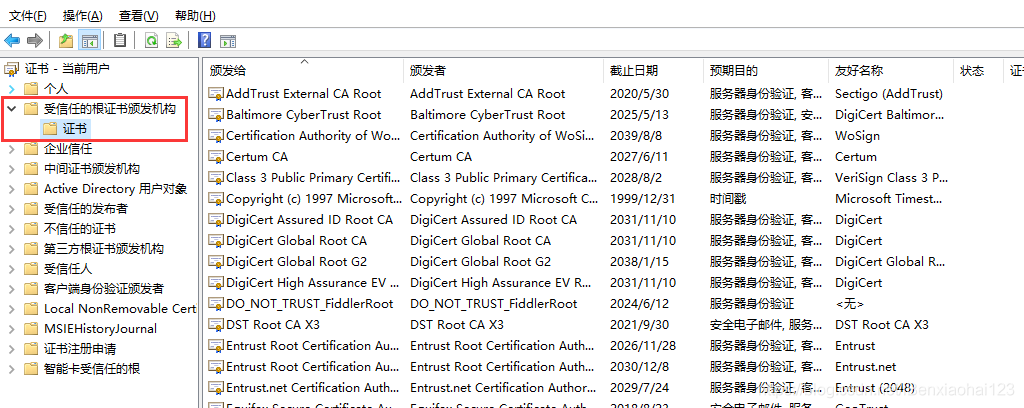
Task: Select the Local NonRemovable Cert tree item
Action: [x=120, y=309]
